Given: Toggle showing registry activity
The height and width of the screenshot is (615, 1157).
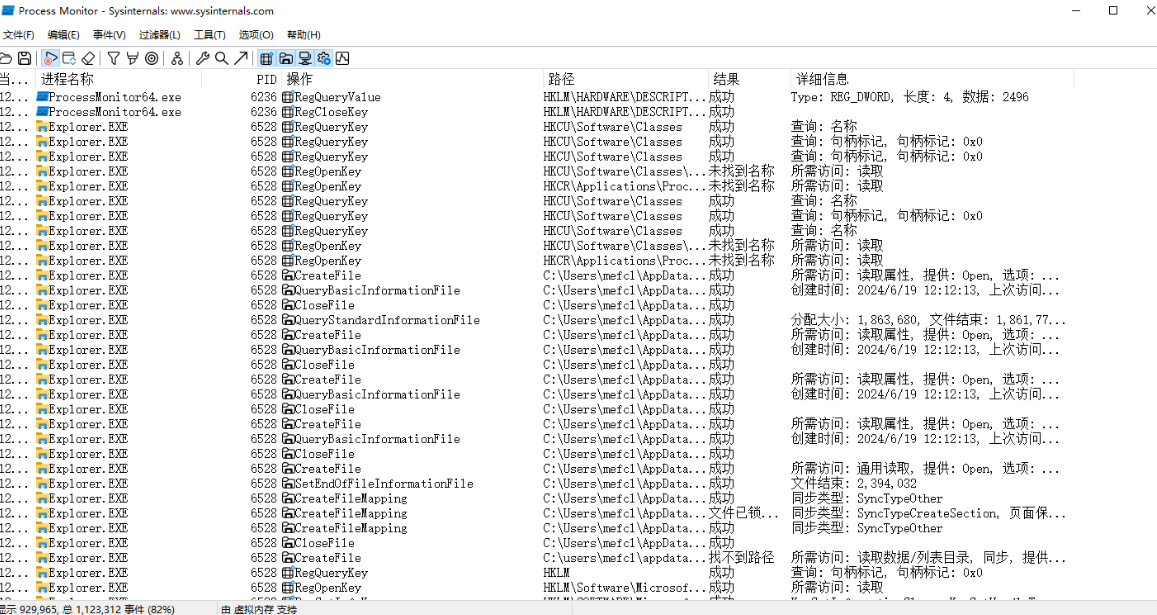Looking at the screenshot, I should 266,58.
